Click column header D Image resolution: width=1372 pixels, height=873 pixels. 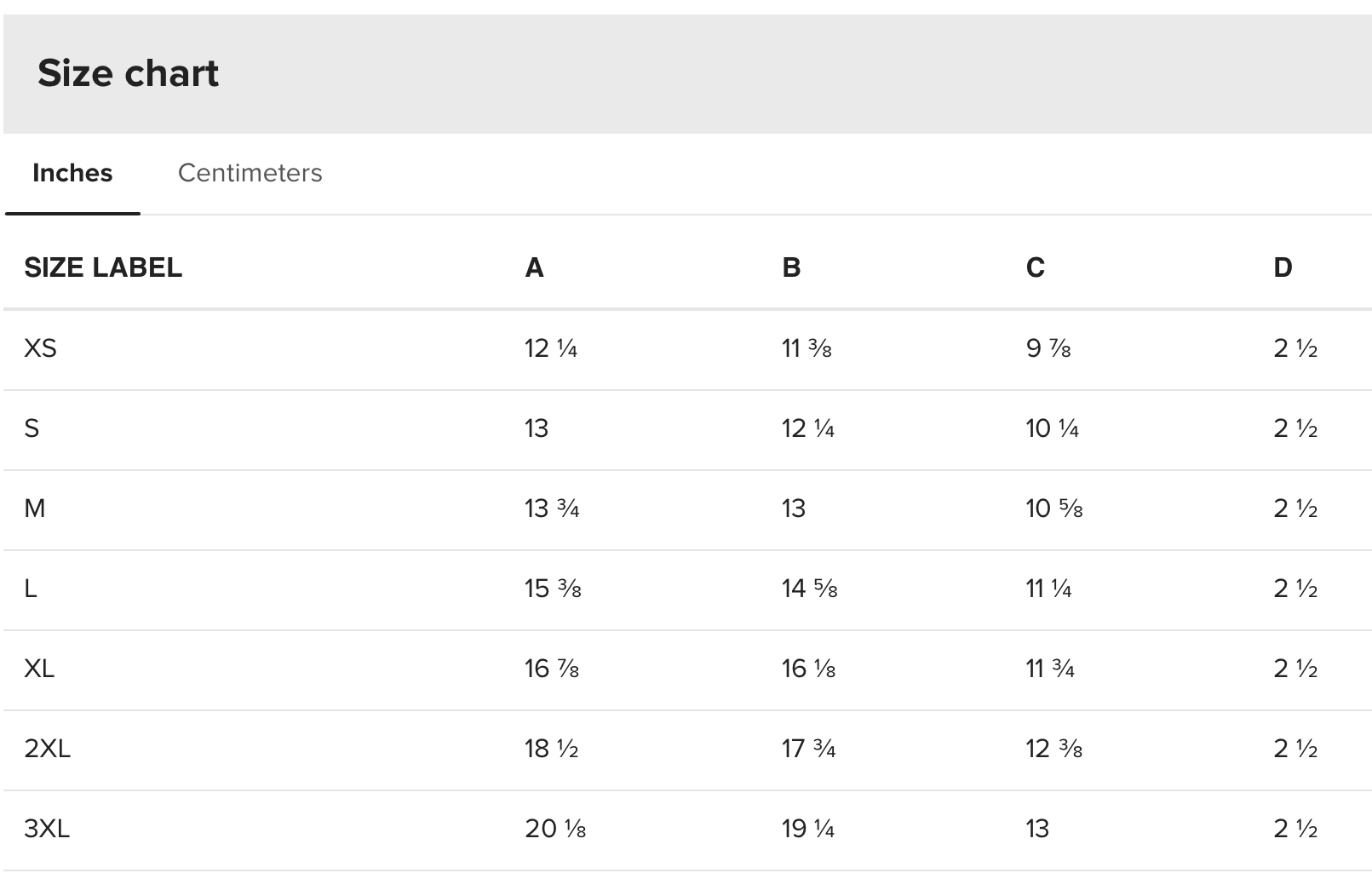click(x=1283, y=267)
